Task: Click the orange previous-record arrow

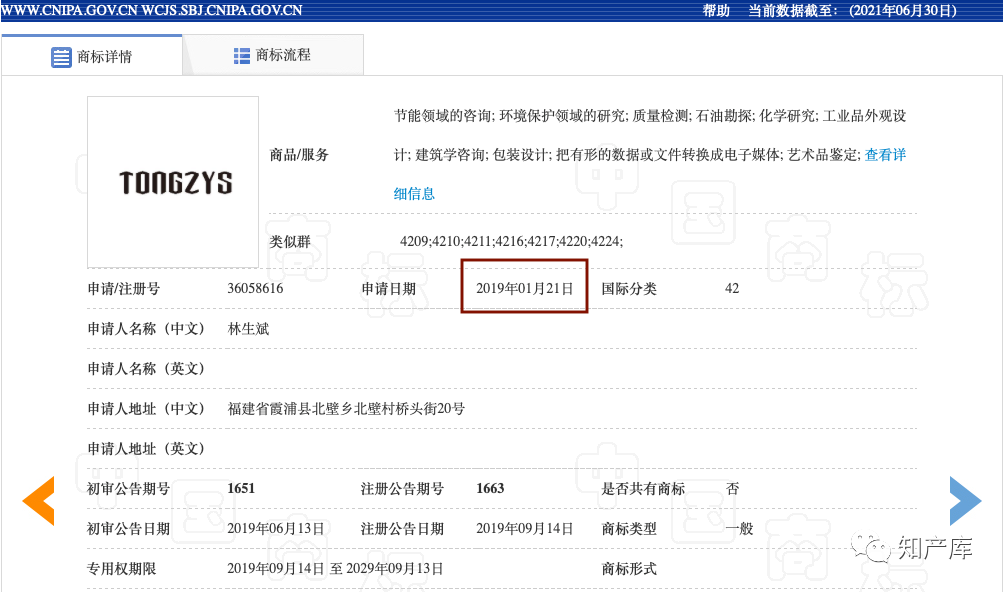Action: pyautogui.click(x=39, y=501)
